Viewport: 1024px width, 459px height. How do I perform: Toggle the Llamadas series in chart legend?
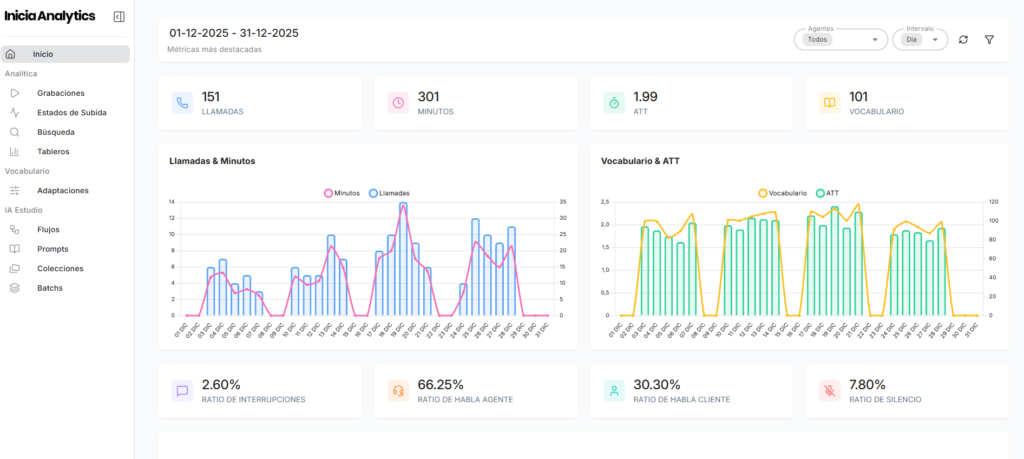[x=389, y=192]
